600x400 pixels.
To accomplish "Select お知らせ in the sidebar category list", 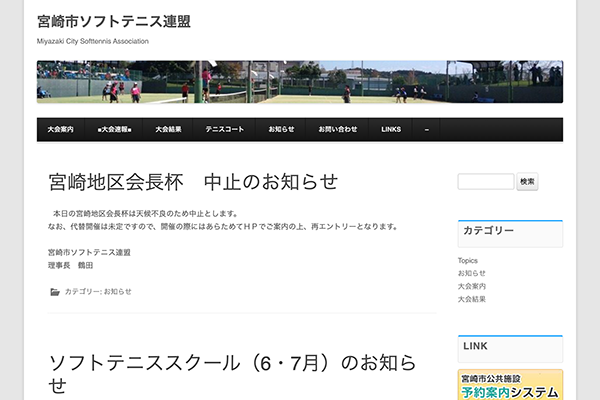I will point(472,273).
